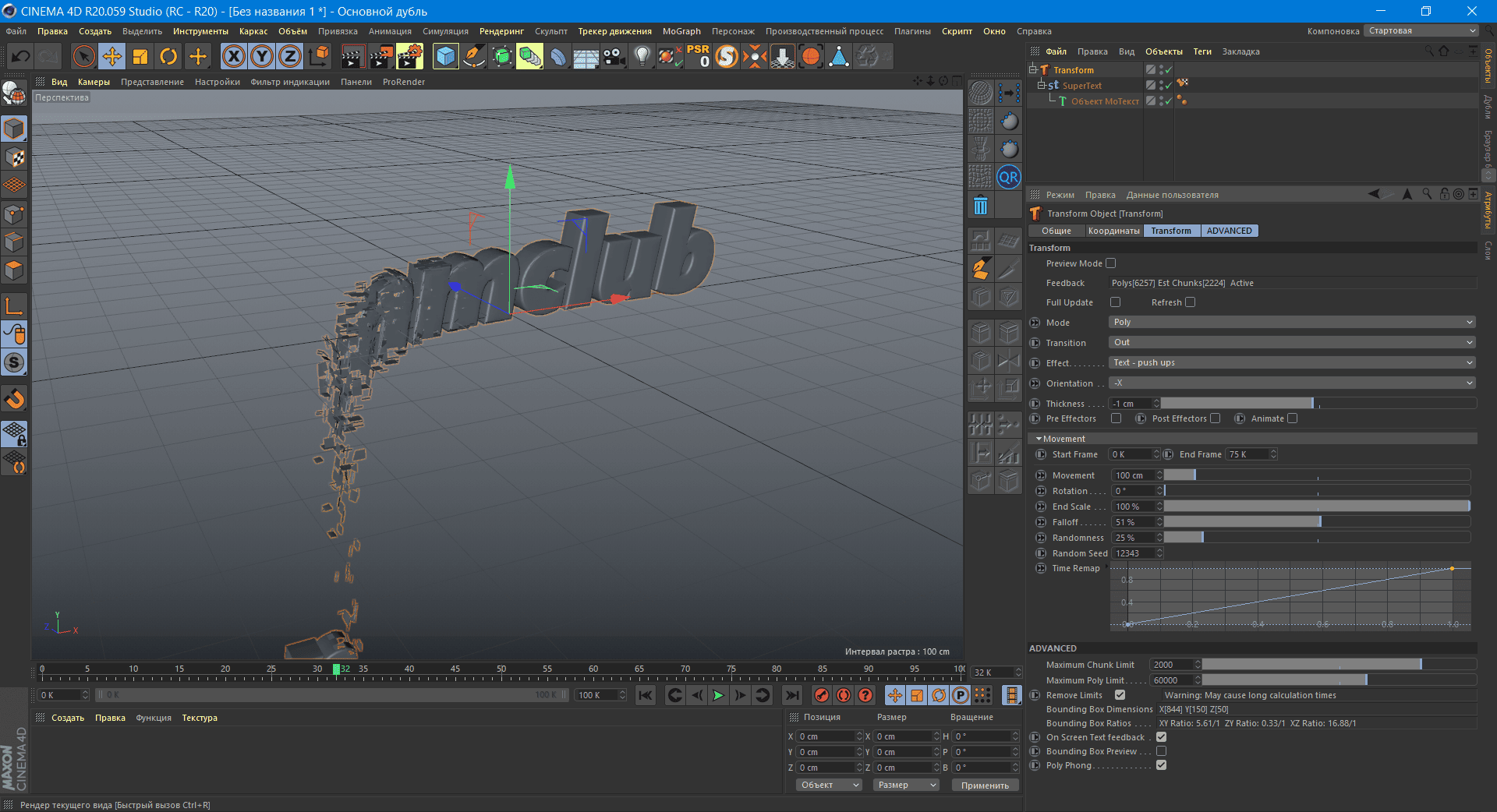Switch to the Общие tab
Screen dimensions: 1497x812
pyautogui.click(x=1056, y=231)
